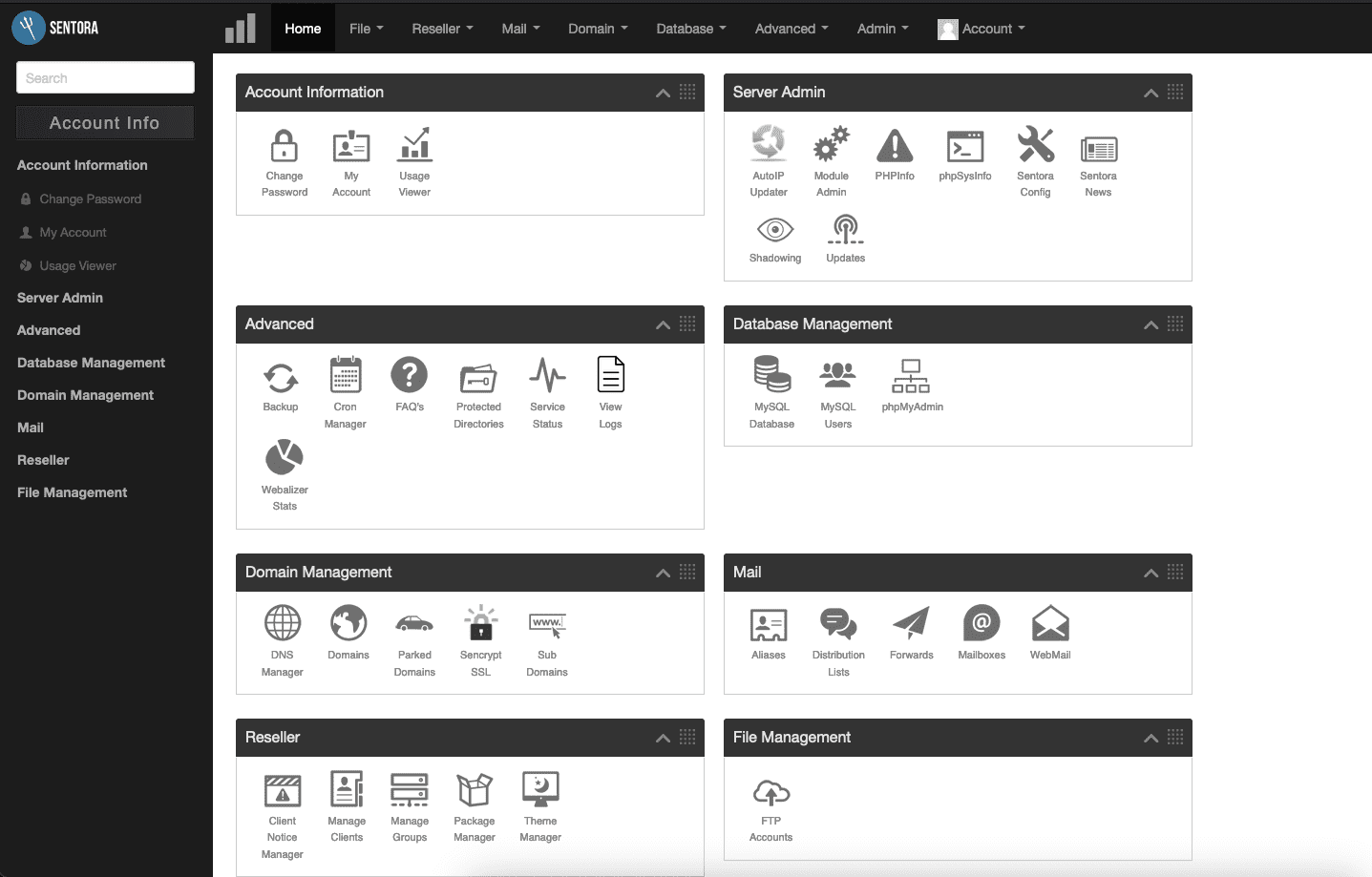The height and width of the screenshot is (877, 1372).
Task: Collapse the Server Admin panel
Action: coord(1150,93)
